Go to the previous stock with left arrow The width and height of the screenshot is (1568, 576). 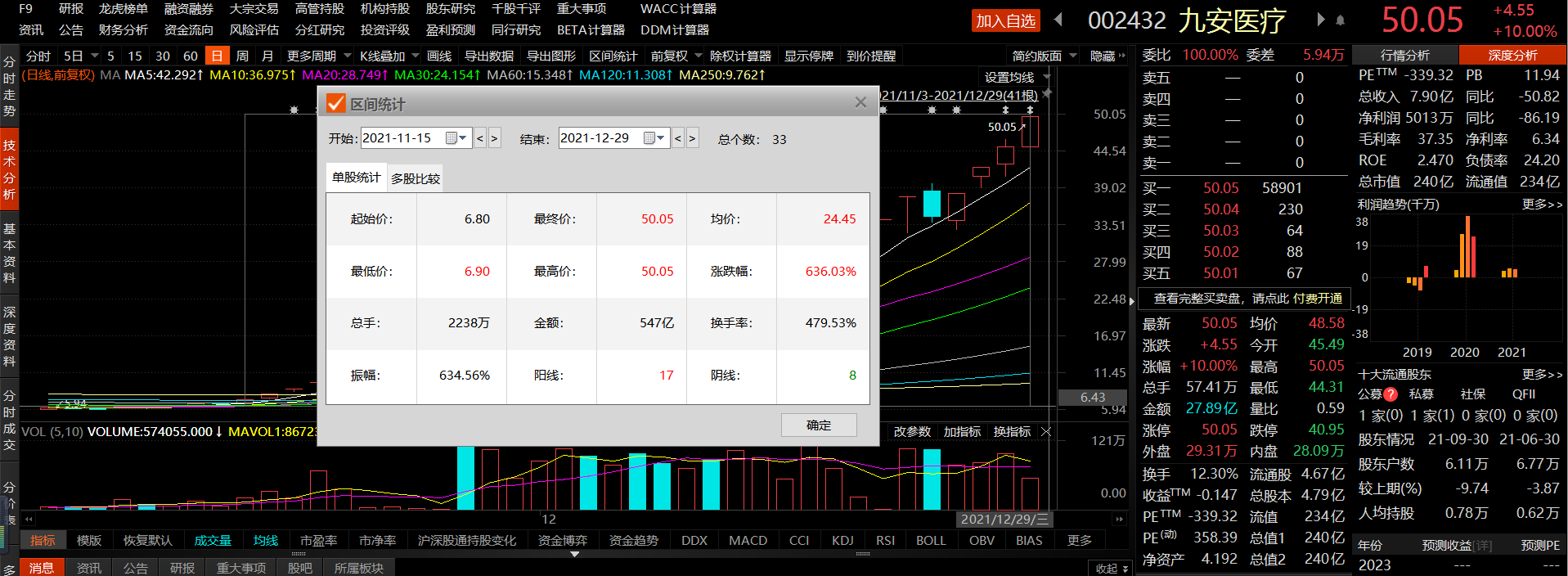[1058, 20]
